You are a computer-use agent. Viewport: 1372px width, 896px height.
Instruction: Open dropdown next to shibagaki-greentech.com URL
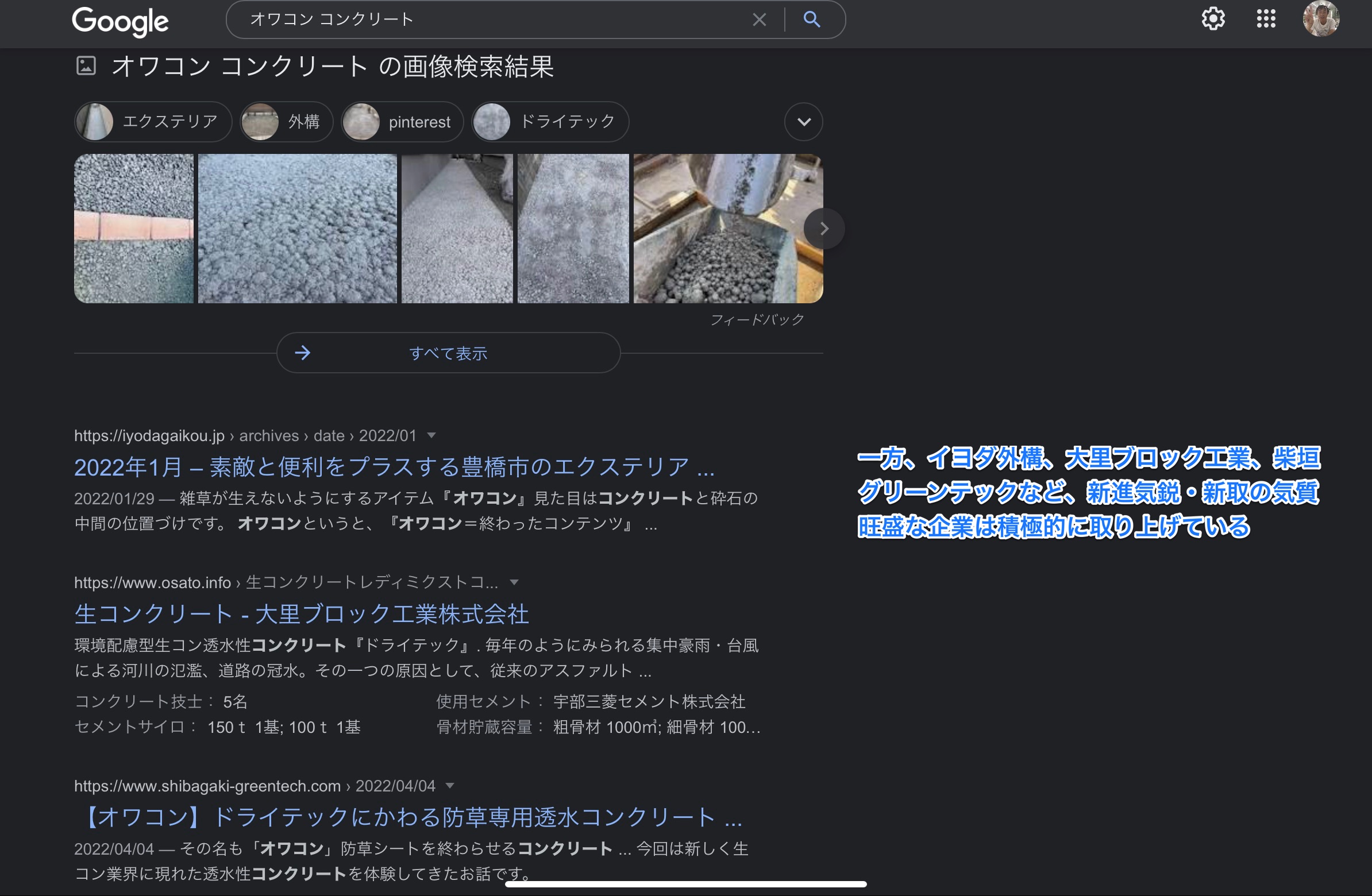(x=450, y=786)
